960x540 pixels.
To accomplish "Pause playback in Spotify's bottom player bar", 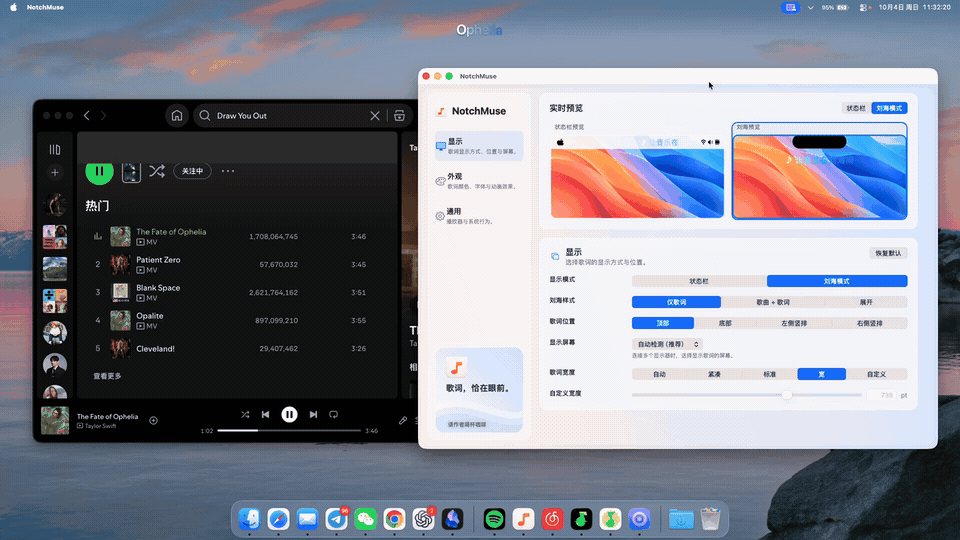I will point(289,414).
